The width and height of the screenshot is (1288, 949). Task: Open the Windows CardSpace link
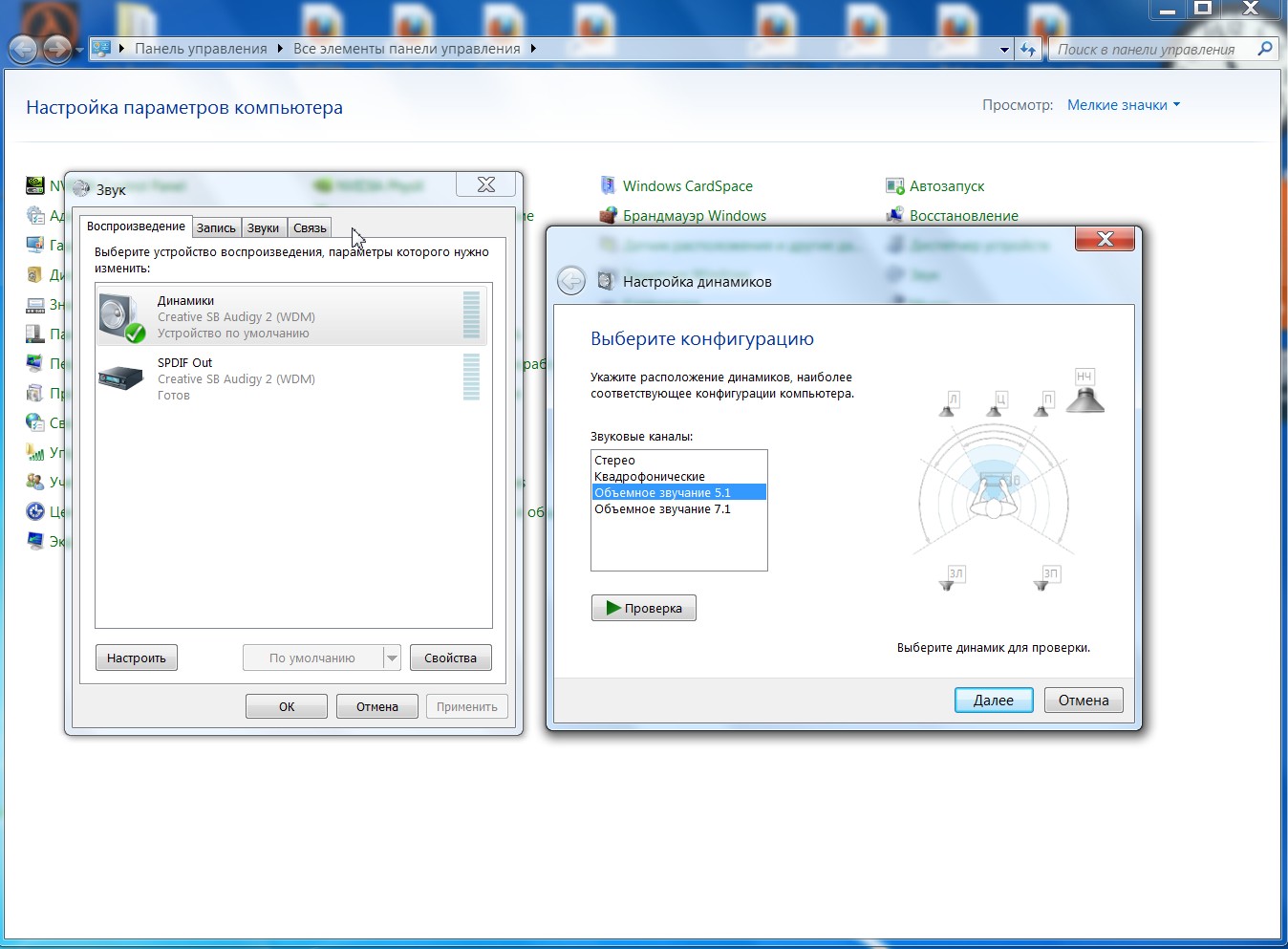tap(688, 185)
